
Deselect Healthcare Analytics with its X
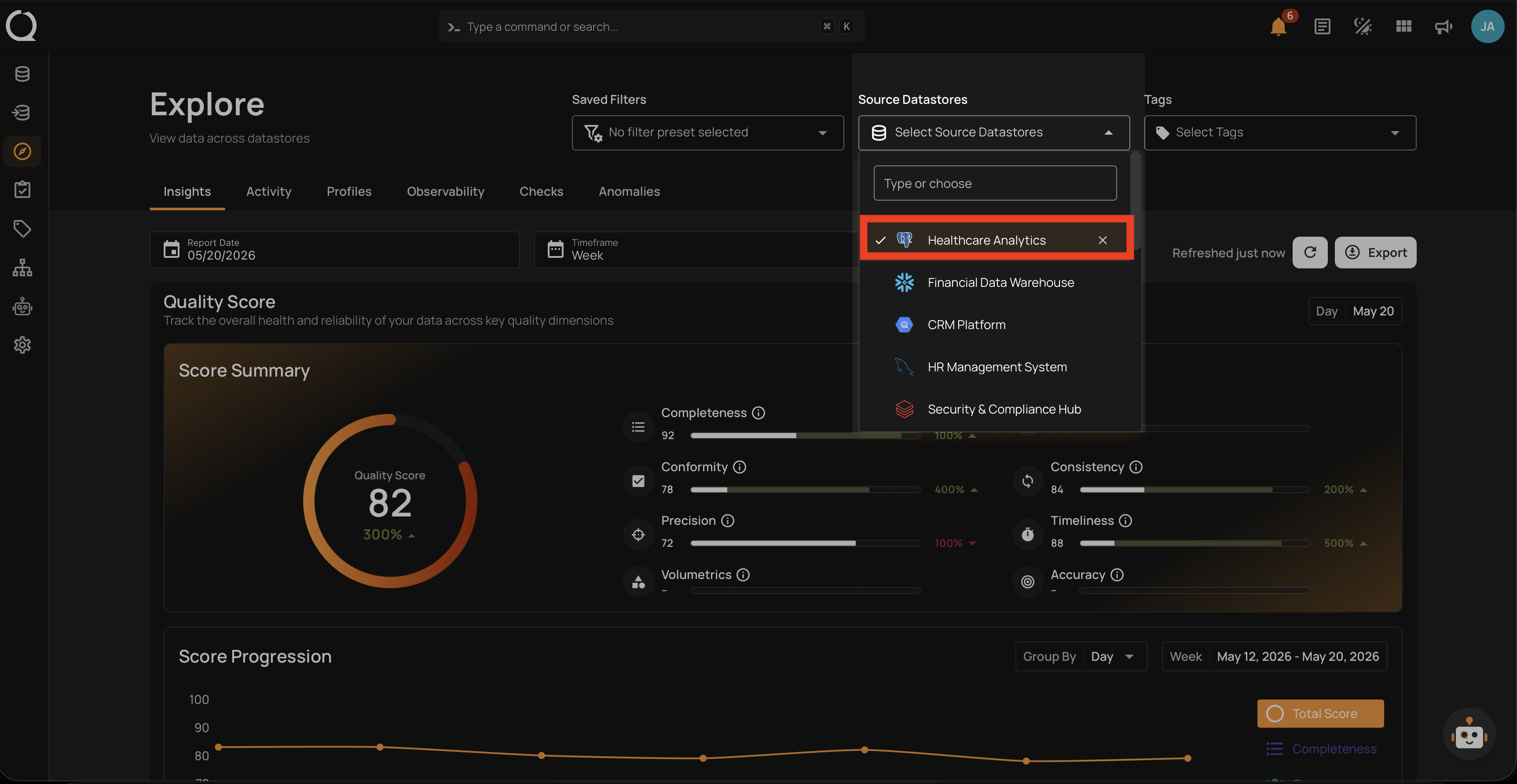click(x=1103, y=240)
